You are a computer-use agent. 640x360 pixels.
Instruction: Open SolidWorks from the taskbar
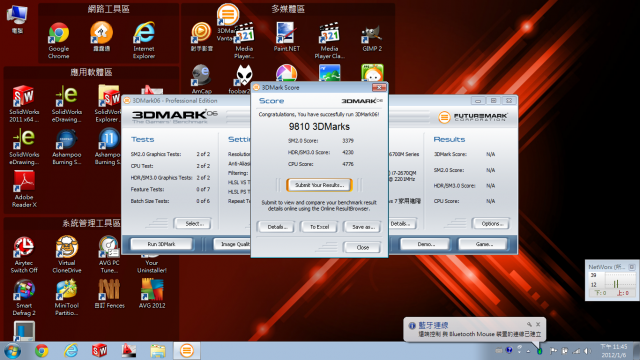point(99,351)
